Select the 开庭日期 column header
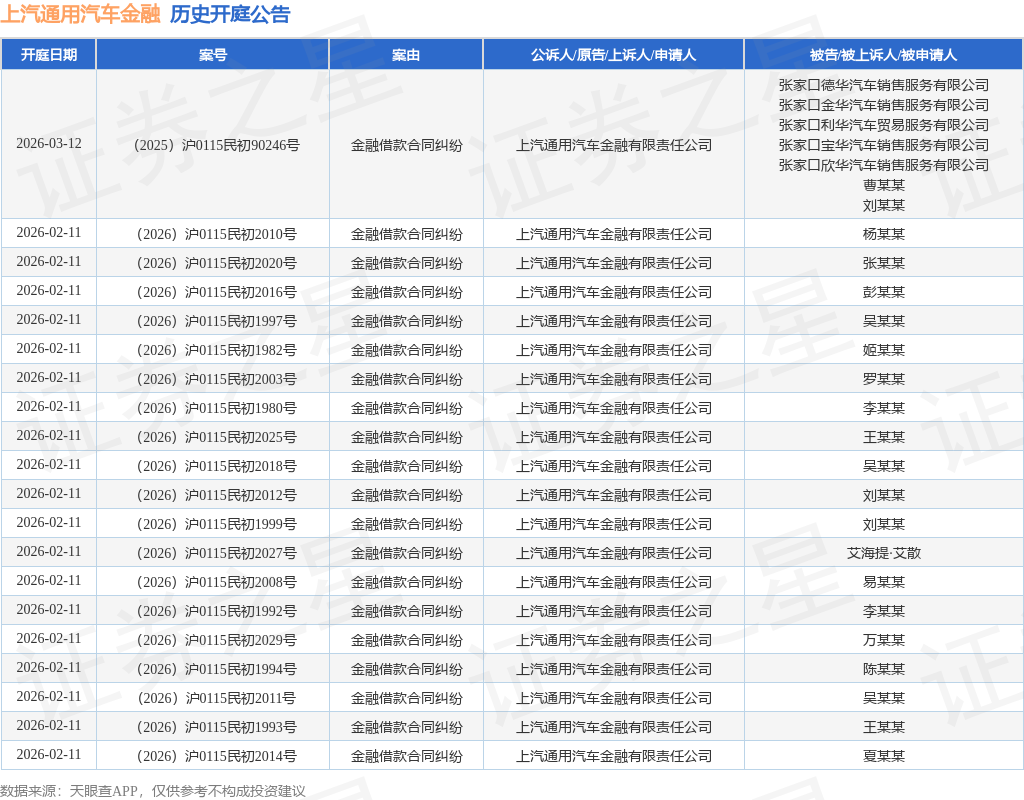The image size is (1024, 800). click(48, 55)
